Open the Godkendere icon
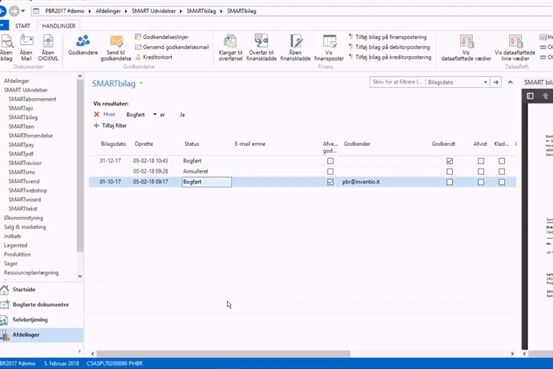The width and height of the screenshot is (553, 369). point(83,45)
